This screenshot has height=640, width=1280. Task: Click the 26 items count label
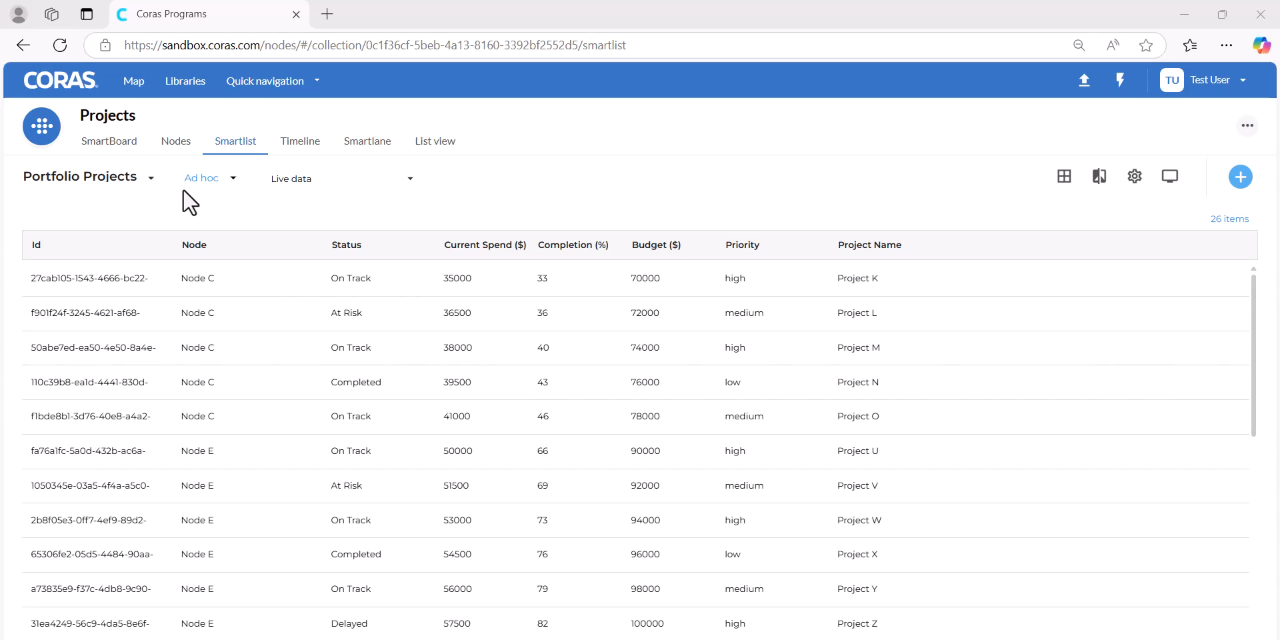point(1229,219)
